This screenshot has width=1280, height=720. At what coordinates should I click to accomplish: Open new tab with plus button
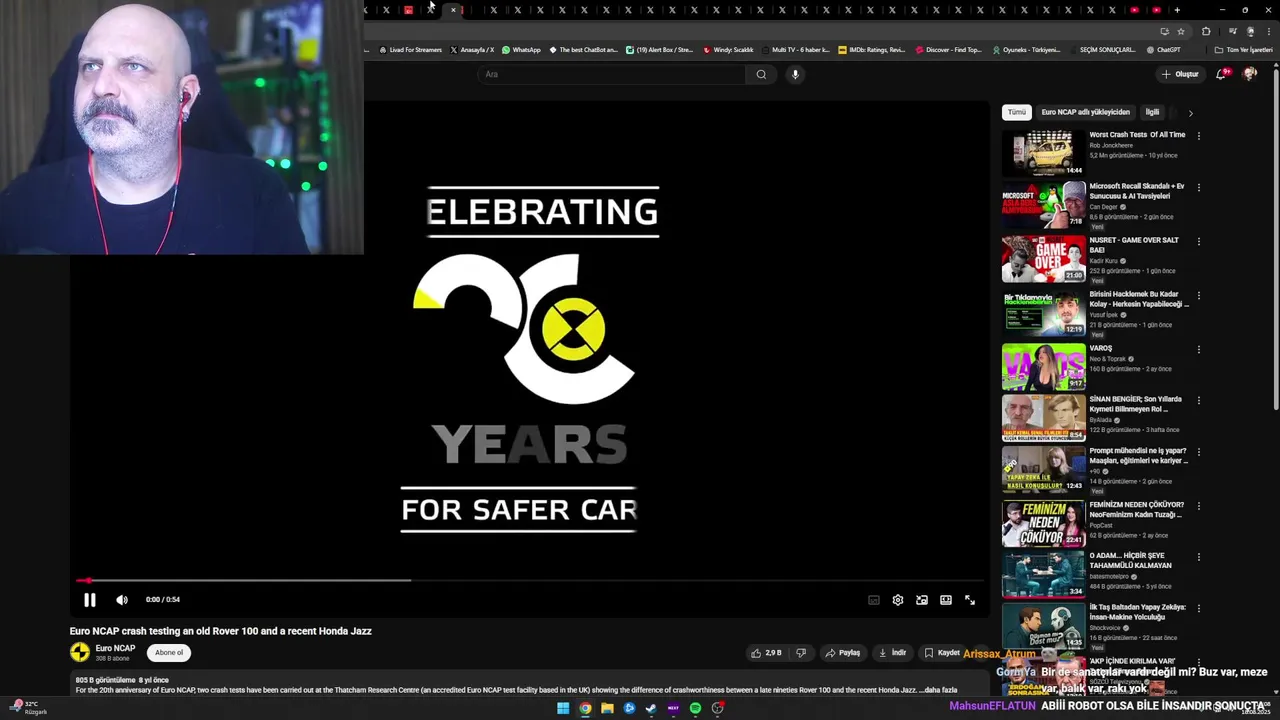[x=1177, y=10]
